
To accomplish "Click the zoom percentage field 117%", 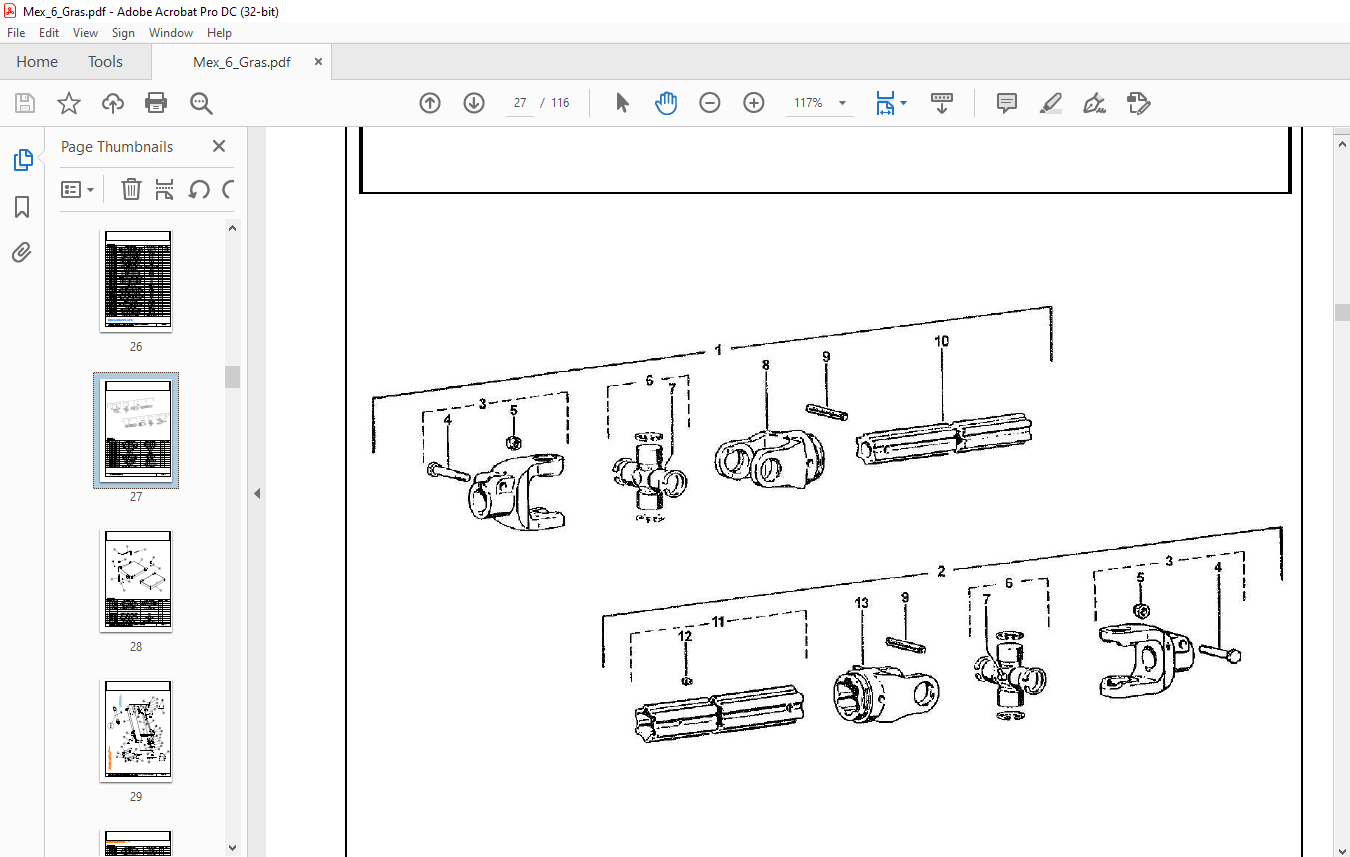I will coord(808,103).
